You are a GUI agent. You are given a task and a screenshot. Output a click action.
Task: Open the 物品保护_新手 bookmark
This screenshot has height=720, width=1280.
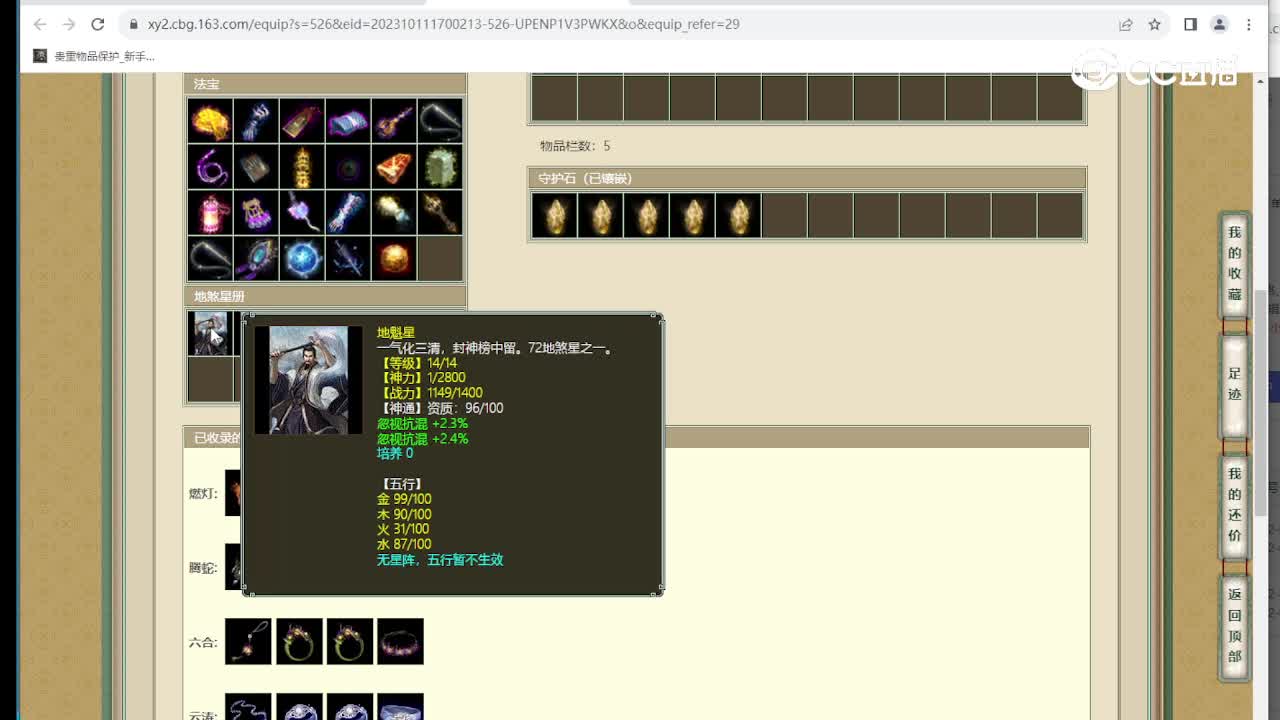point(94,56)
